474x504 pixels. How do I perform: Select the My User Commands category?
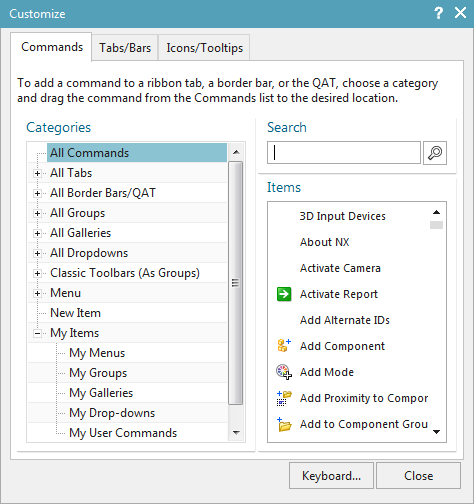123,433
